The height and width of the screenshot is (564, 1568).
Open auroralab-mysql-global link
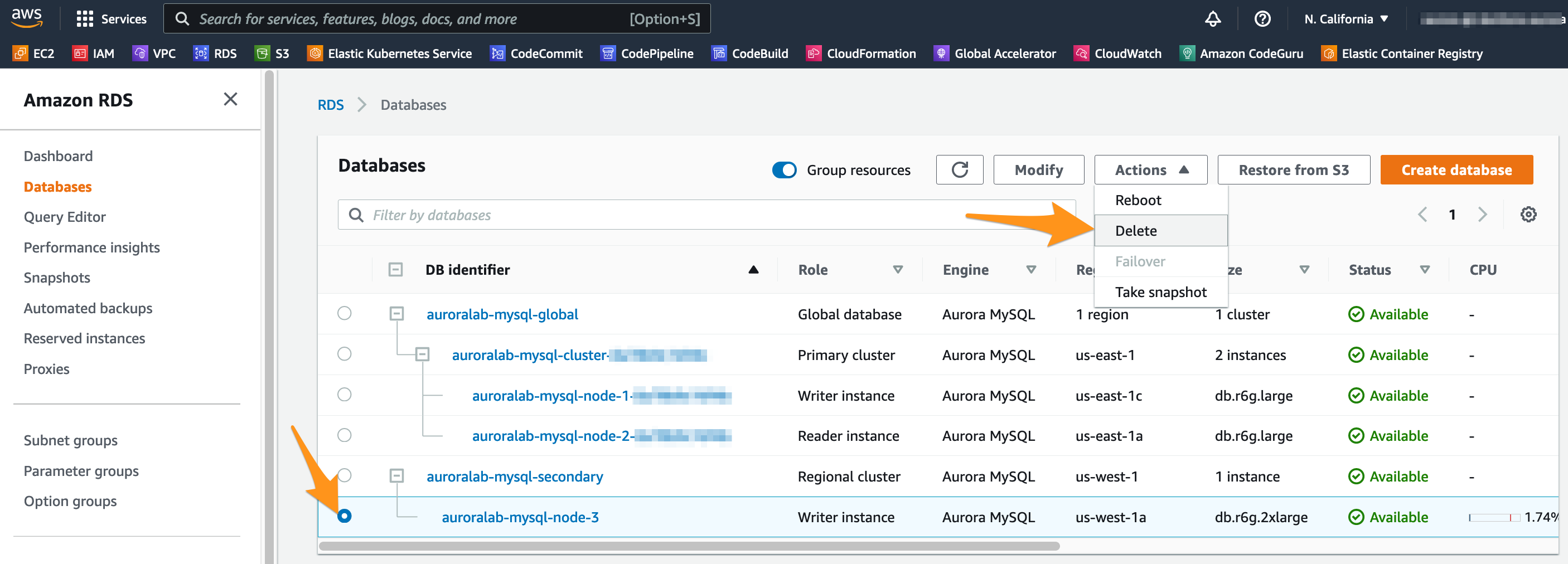[502, 314]
